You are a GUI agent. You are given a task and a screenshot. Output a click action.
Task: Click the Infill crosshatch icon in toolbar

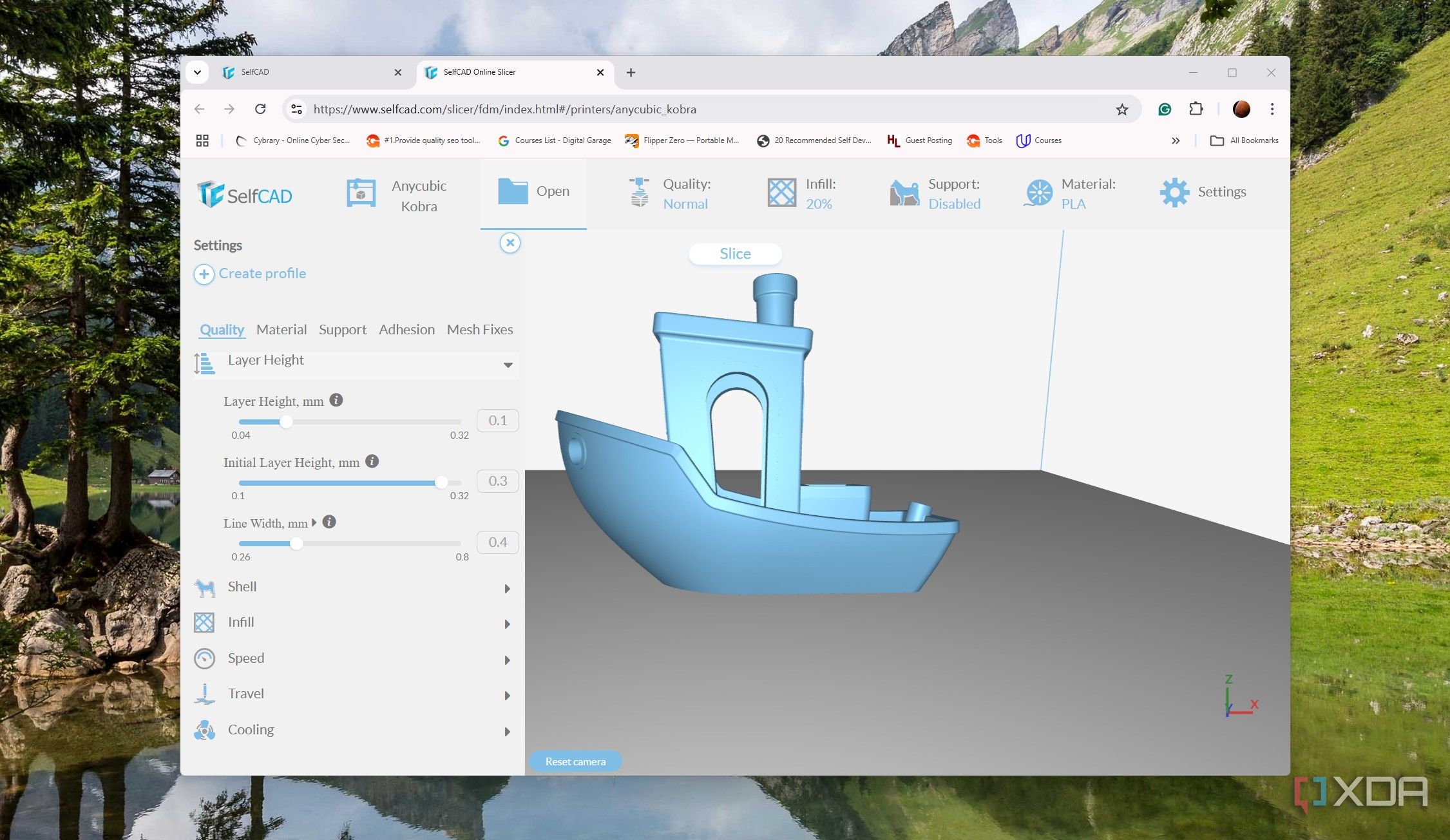(x=782, y=193)
